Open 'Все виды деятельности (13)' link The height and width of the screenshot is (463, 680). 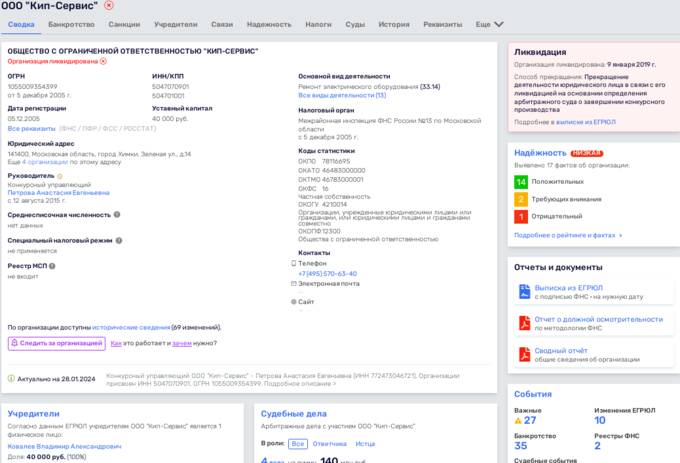tap(342, 95)
